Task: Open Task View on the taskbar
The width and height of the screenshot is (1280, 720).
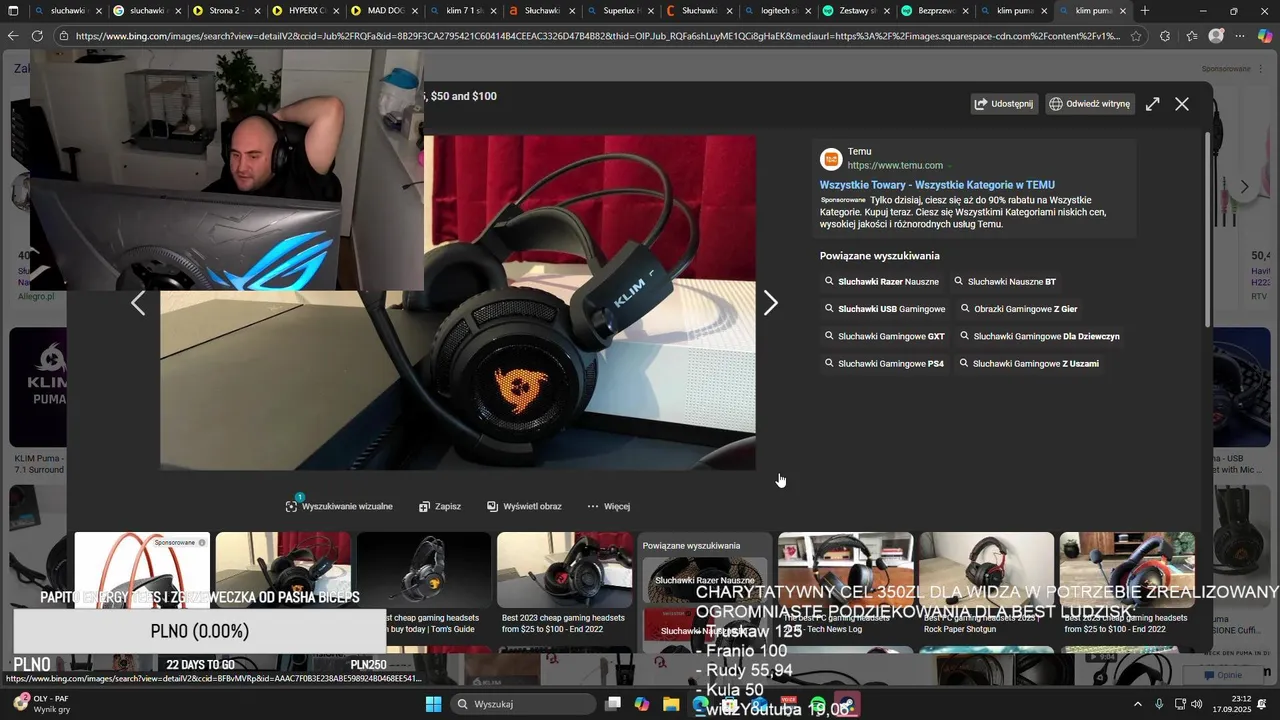Action: coord(613,704)
